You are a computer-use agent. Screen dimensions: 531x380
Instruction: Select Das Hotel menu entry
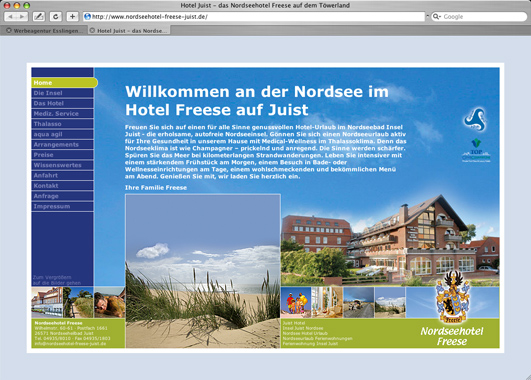click(62, 103)
